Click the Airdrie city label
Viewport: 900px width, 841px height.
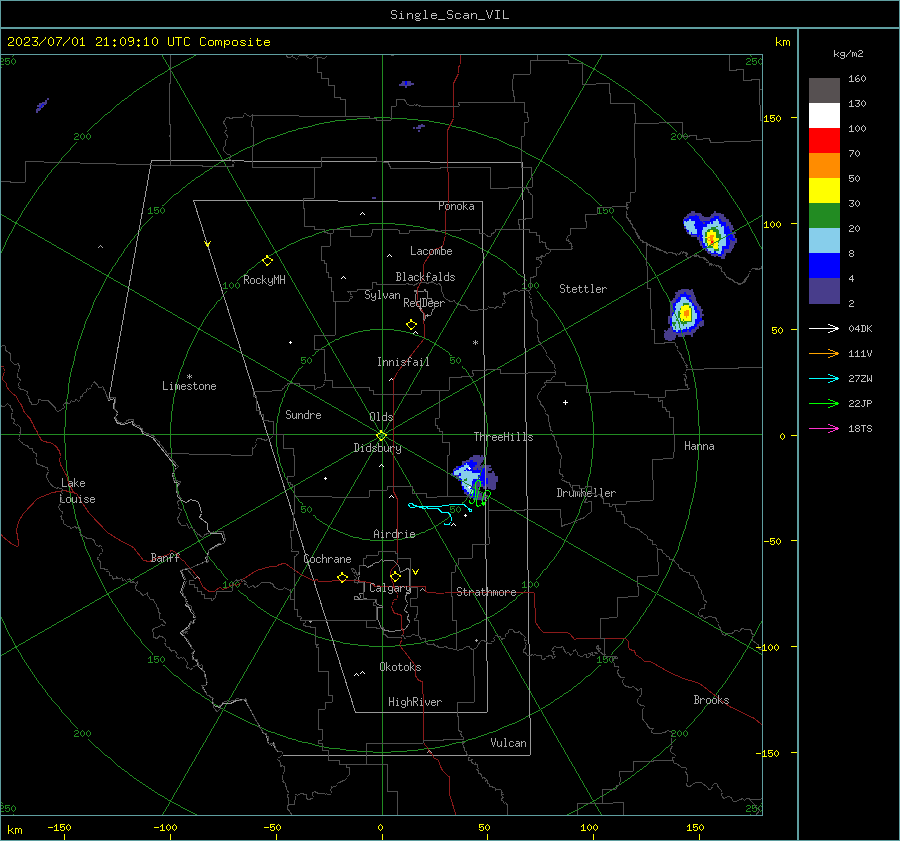[394, 534]
